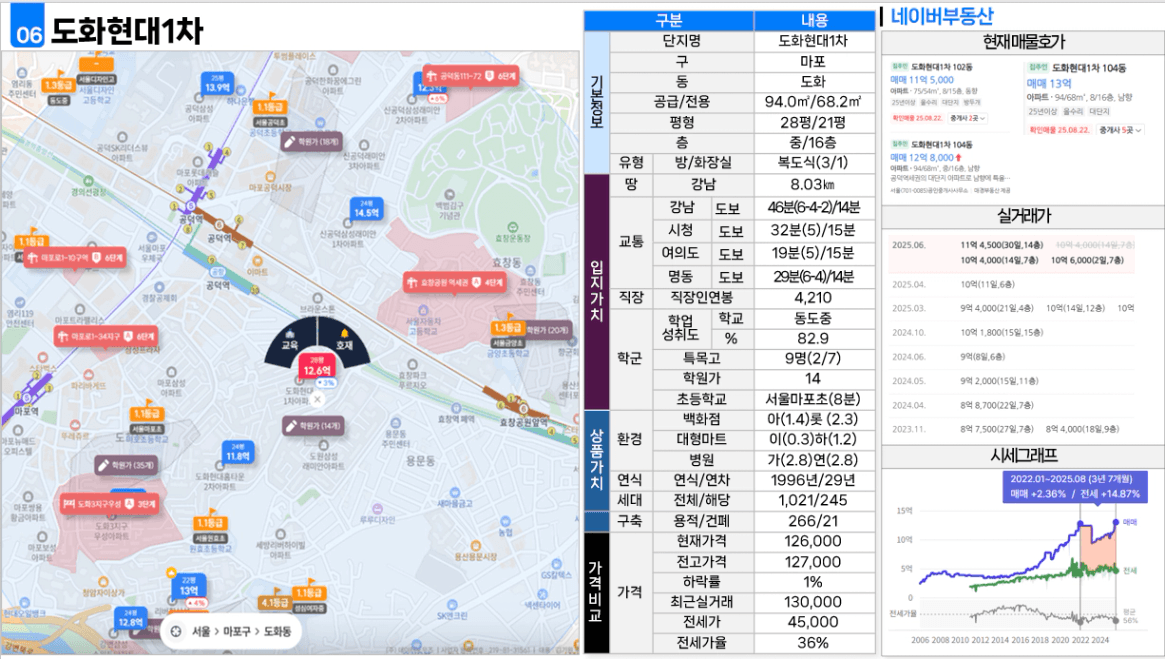Click transaction 8억 8,700(22일,7층)
Screen dimensions: 1165x659
996,405
